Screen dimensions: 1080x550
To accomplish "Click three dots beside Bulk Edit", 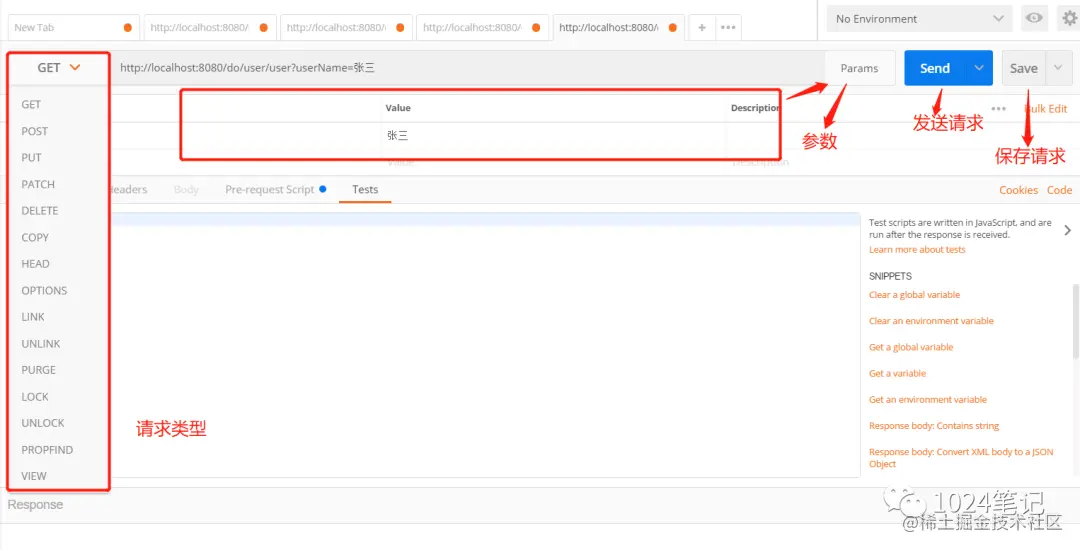I will tap(999, 109).
